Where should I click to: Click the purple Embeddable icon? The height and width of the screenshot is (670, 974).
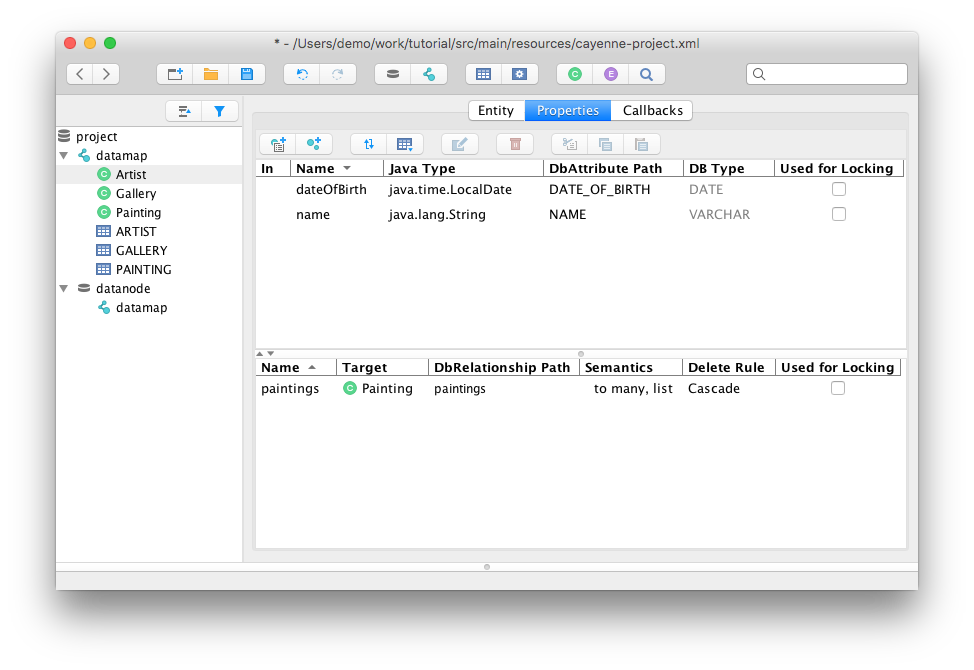(610, 74)
